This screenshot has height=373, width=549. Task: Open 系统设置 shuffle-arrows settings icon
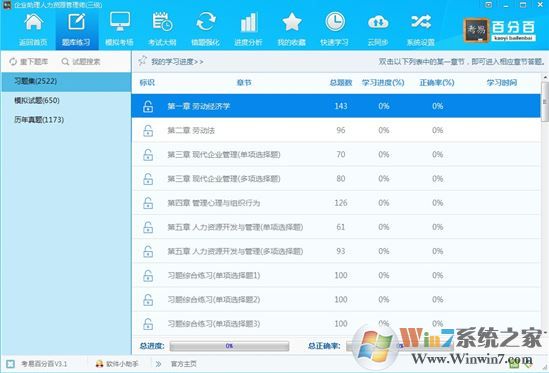click(421, 30)
